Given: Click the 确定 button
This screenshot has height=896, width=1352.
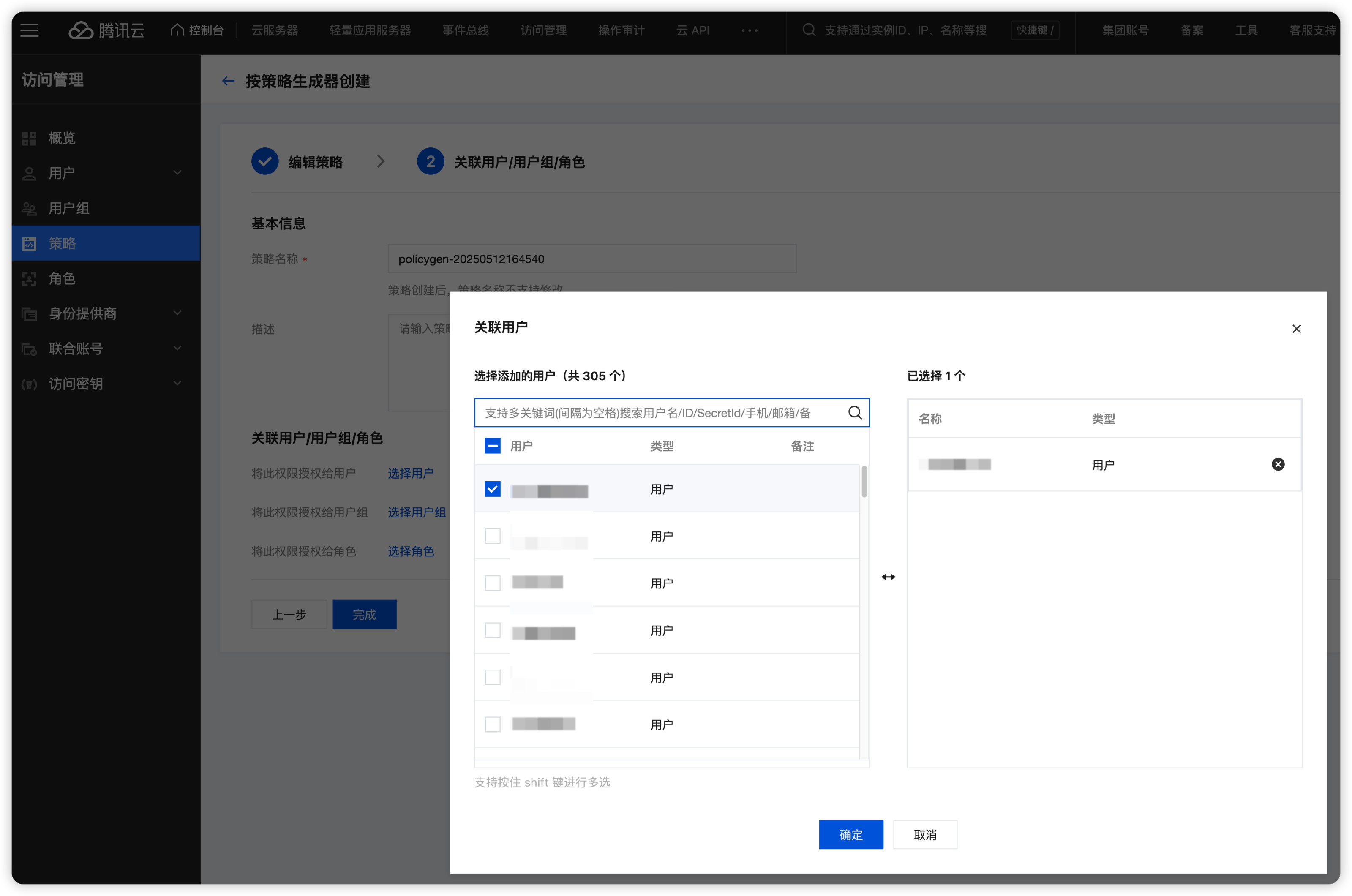Looking at the screenshot, I should point(850,835).
